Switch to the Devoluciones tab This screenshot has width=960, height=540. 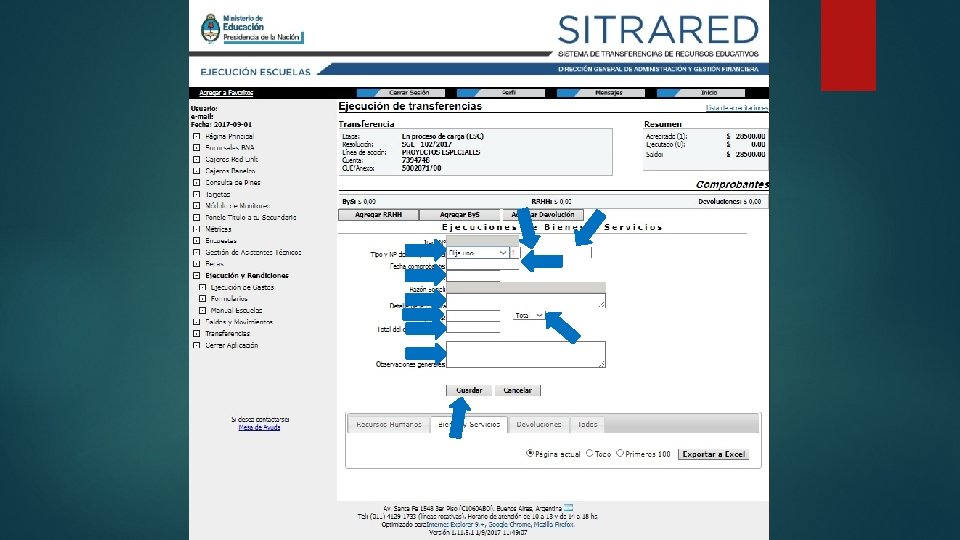(x=539, y=424)
